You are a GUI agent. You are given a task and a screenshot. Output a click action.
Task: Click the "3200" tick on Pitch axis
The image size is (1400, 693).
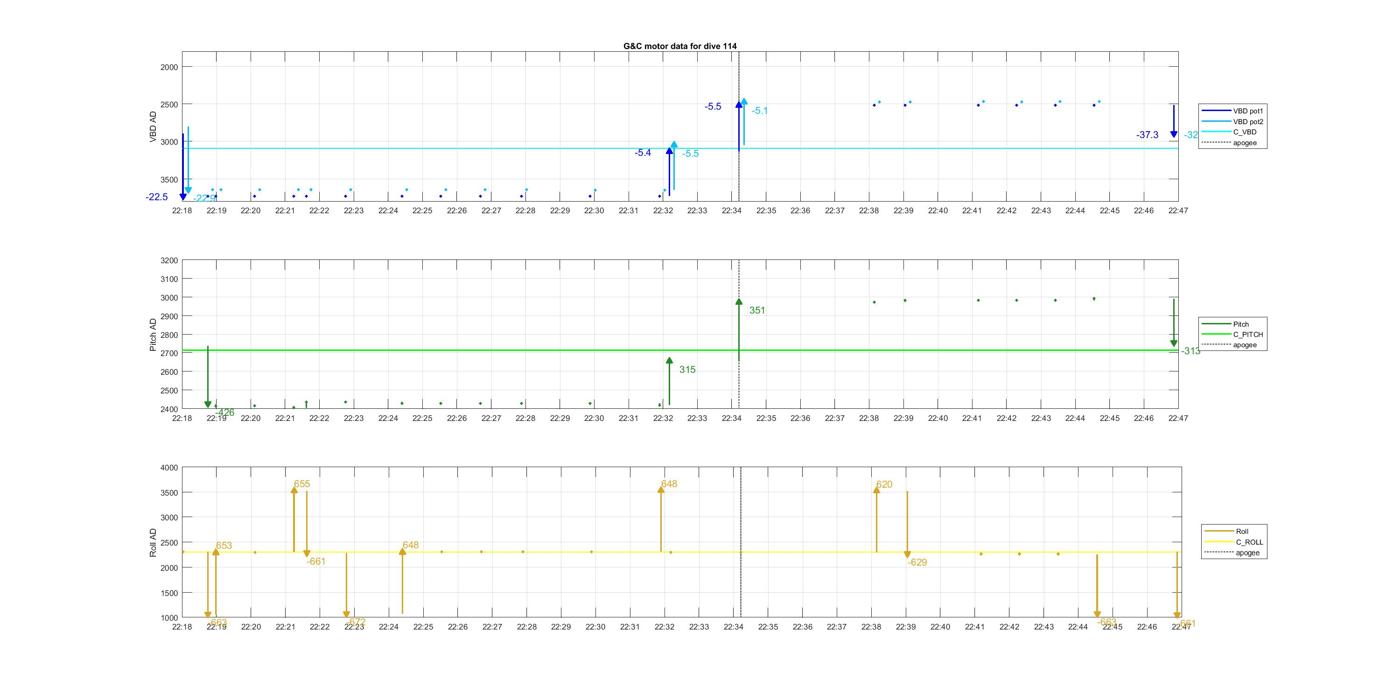coord(168,260)
